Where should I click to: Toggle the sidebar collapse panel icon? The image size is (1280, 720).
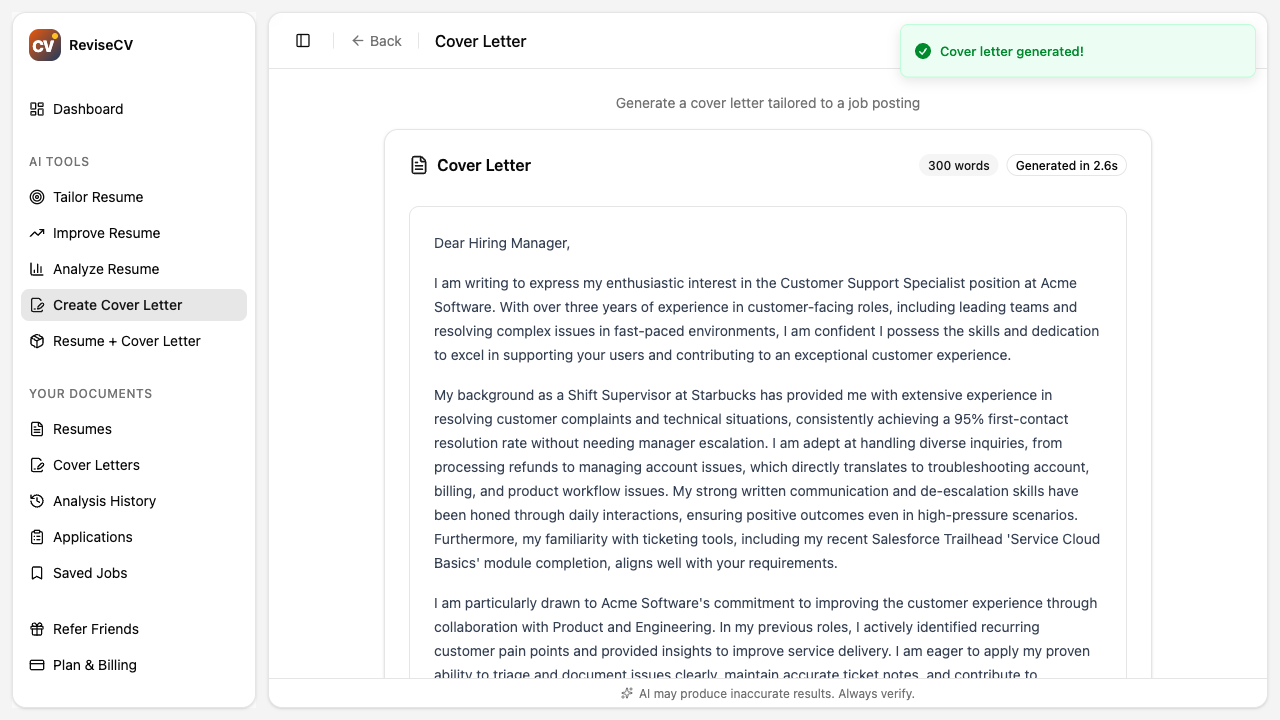coord(303,40)
